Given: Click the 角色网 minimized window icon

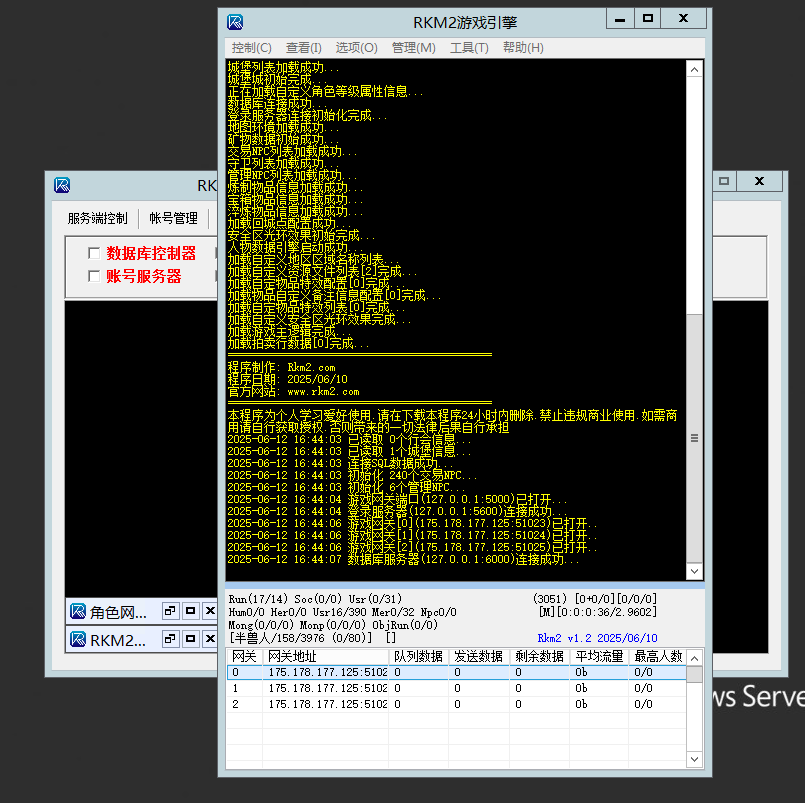Looking at the screenshot, I should pyautogui.click(x=77, y=612).
